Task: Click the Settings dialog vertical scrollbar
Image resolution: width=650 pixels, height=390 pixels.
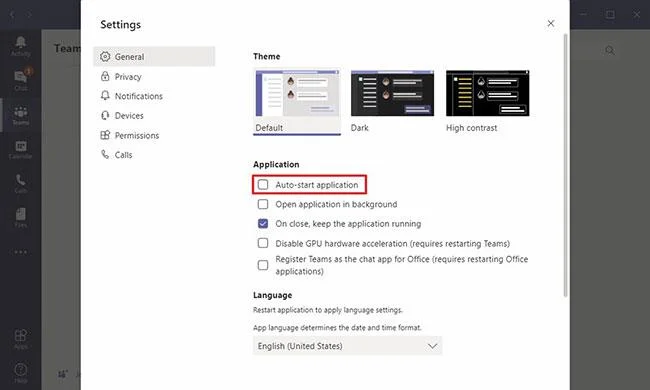Action: (565, 165)
